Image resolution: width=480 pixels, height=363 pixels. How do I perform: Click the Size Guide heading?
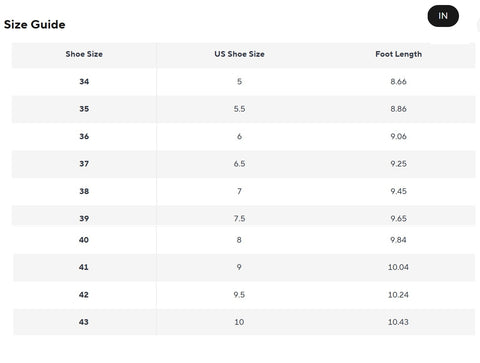pyautogui.click(x=35, y=24)
